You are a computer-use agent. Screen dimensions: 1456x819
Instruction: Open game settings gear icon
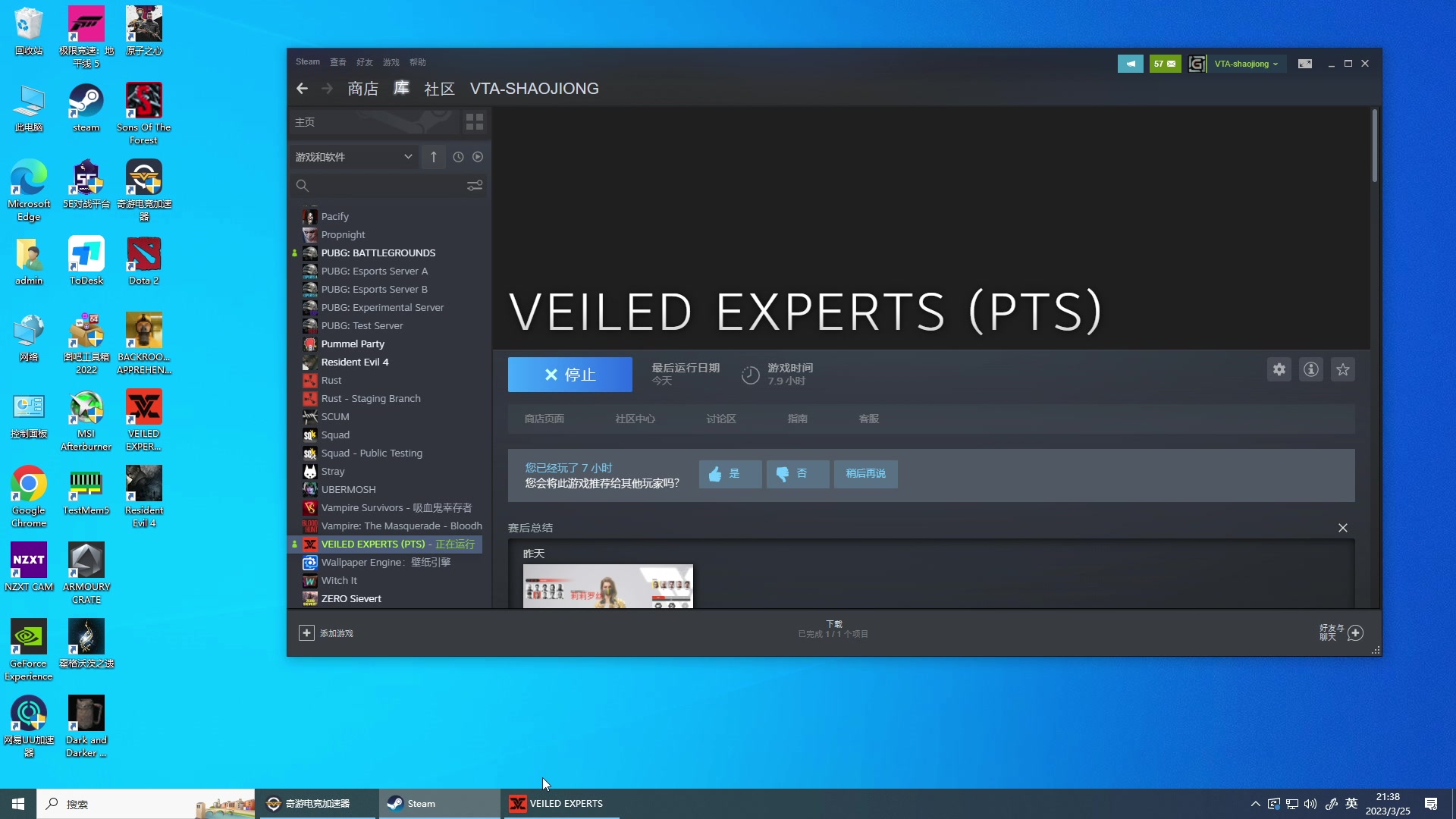coord(1279,369)
